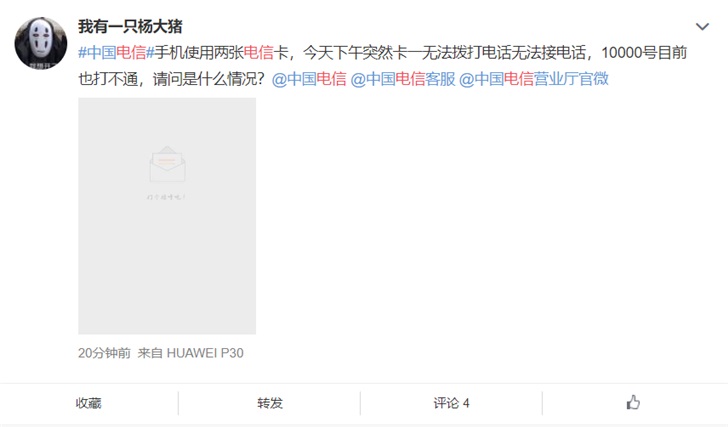Screen dimensions: 728x427
Task: Open the #中国电信# hashtag topic
Action: point(116,52)
